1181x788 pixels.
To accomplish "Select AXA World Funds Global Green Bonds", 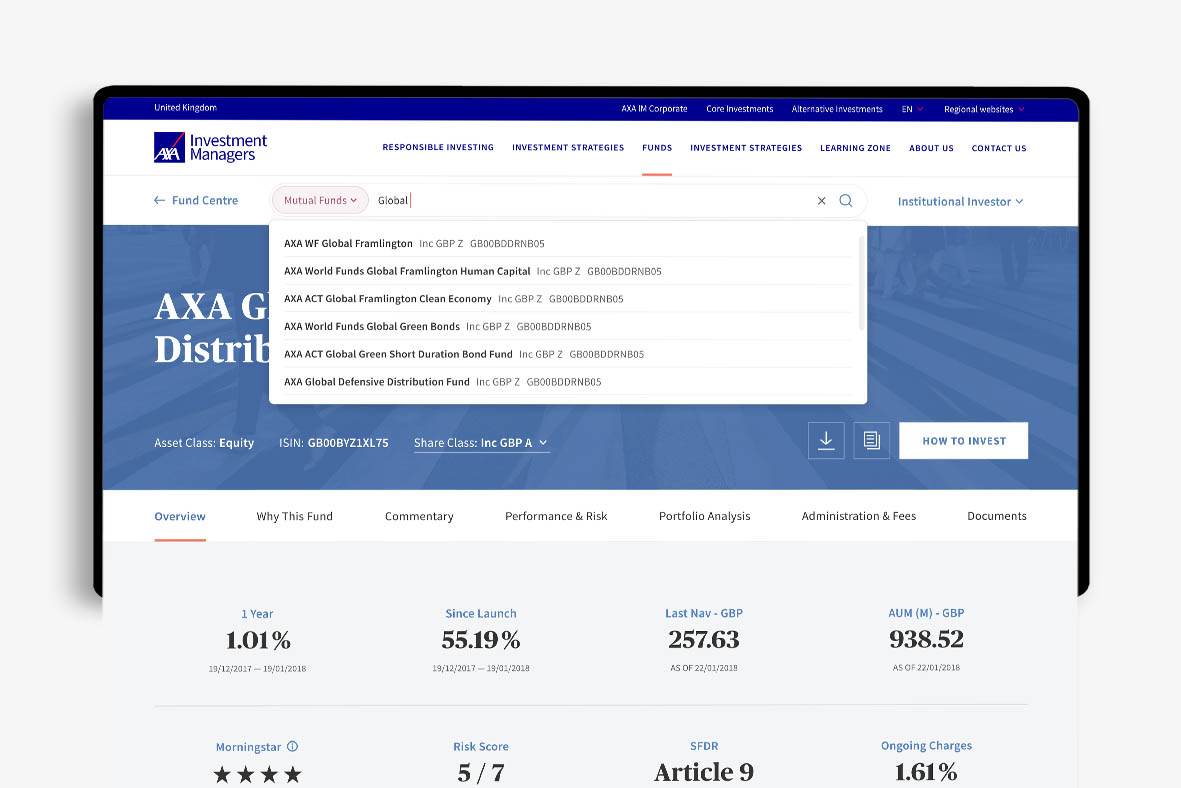I will 568,326.
